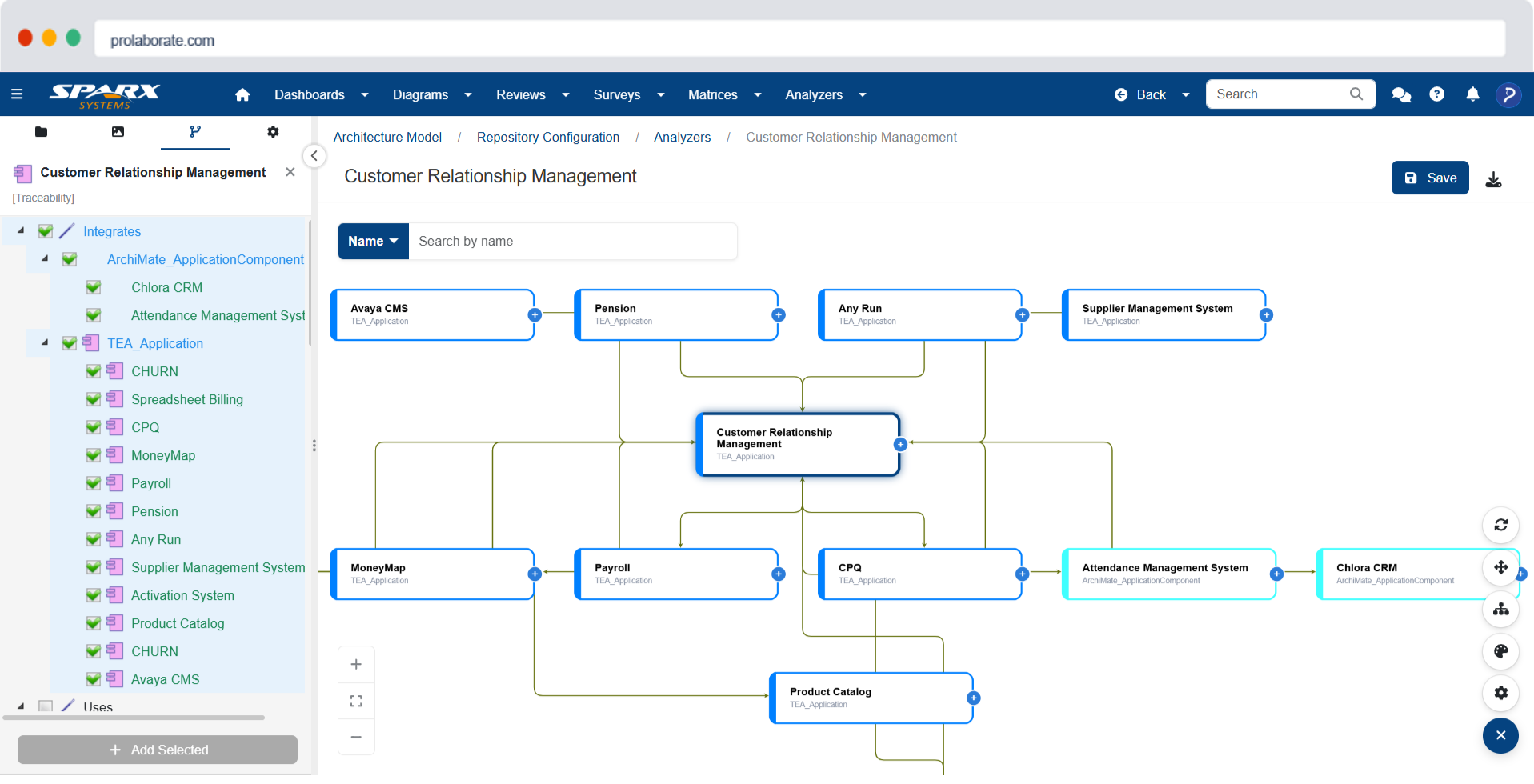Go to the home page icon
Viewport: 1534px width, 784px height.
pos(242,94)
